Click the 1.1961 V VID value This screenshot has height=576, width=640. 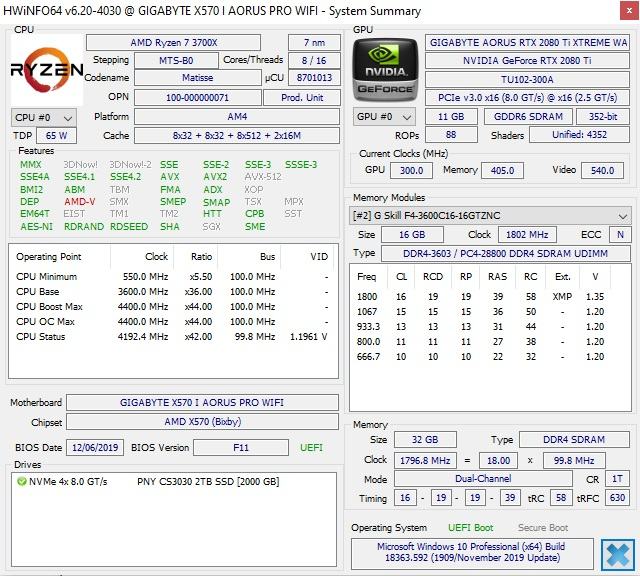pos(309,337)
